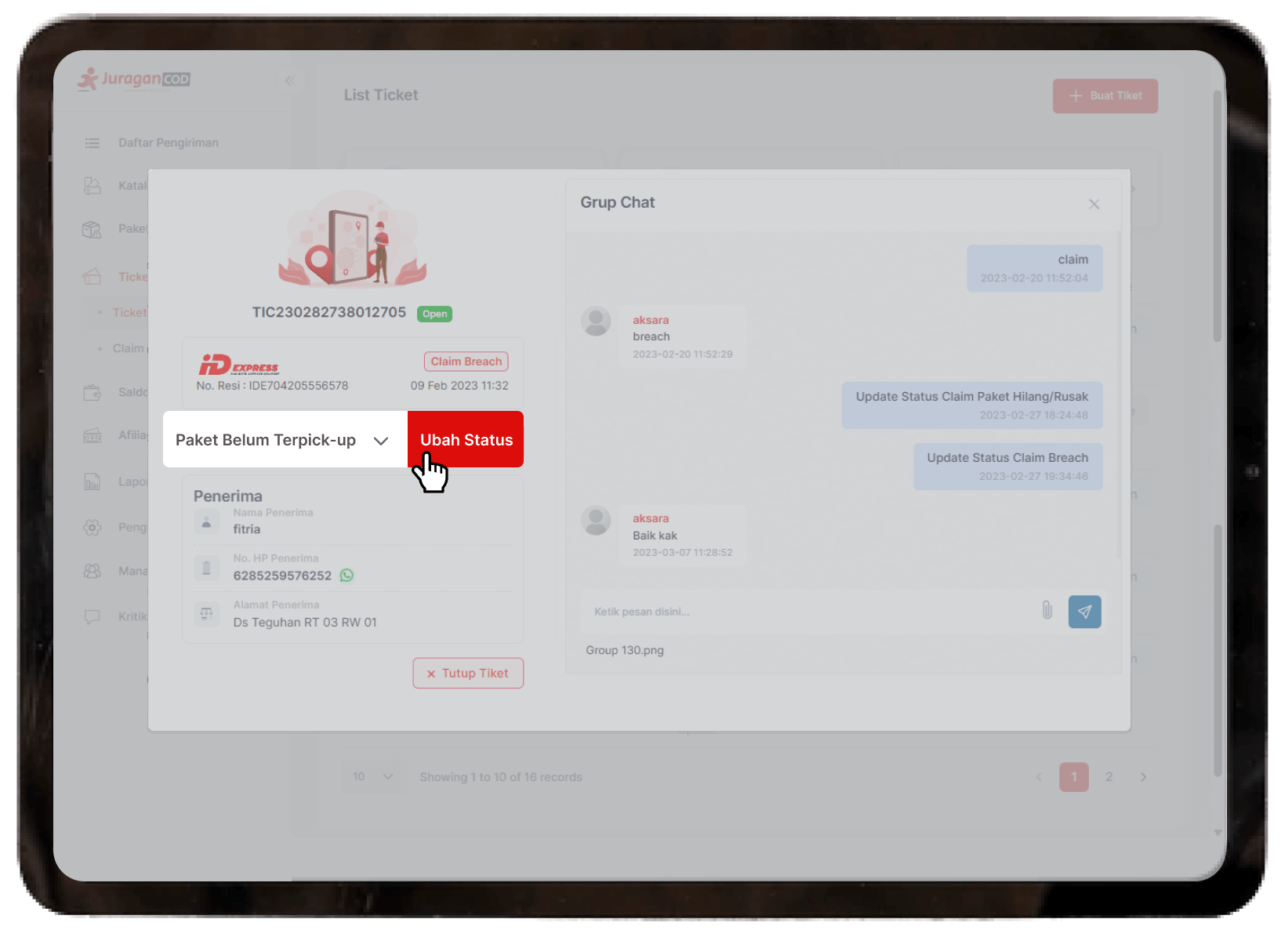
Task: Click the Daftar Pengiriman list icon
Action: click(x=93, y=143)
